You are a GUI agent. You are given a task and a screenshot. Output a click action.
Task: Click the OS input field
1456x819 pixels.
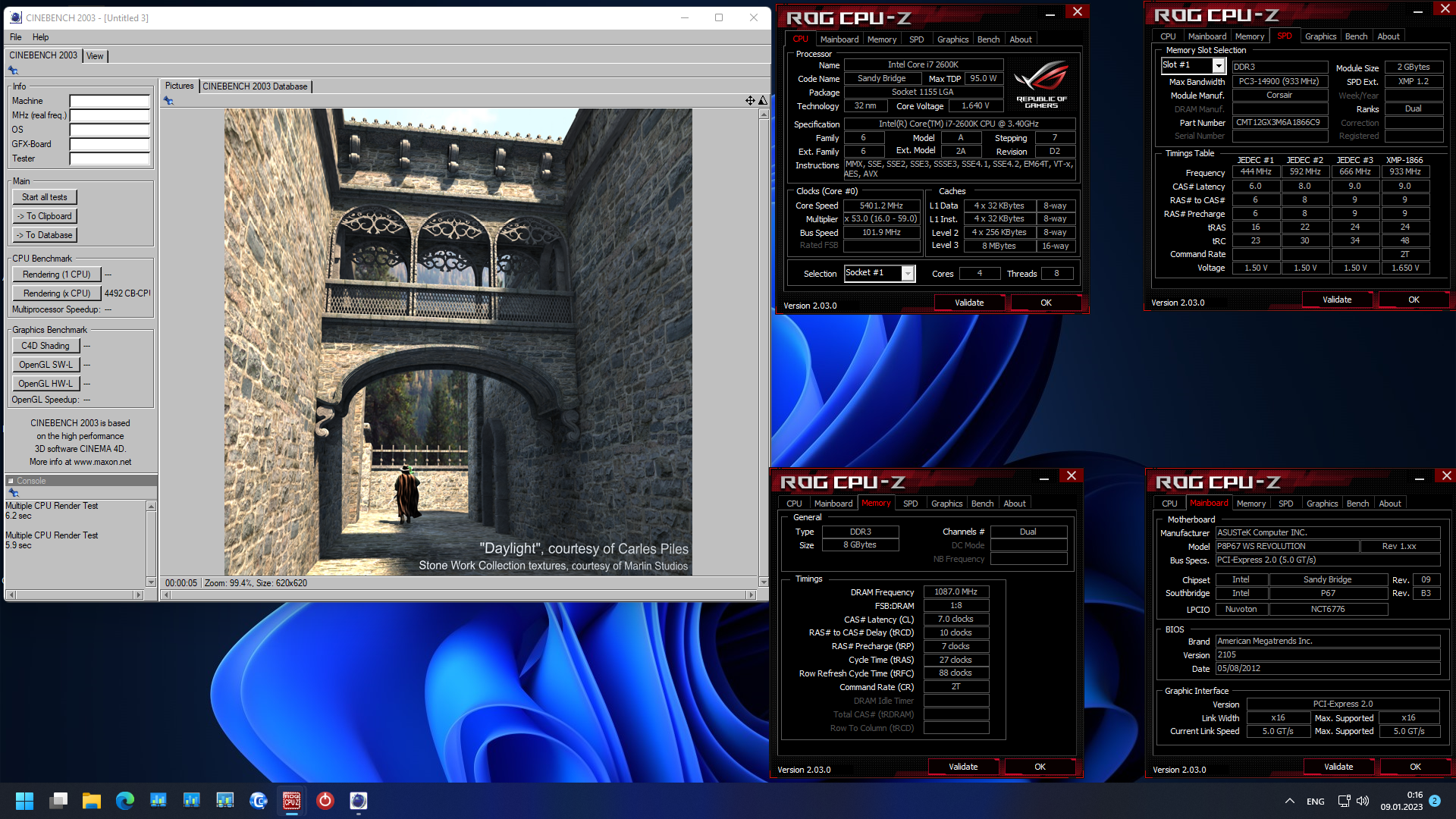110,130
